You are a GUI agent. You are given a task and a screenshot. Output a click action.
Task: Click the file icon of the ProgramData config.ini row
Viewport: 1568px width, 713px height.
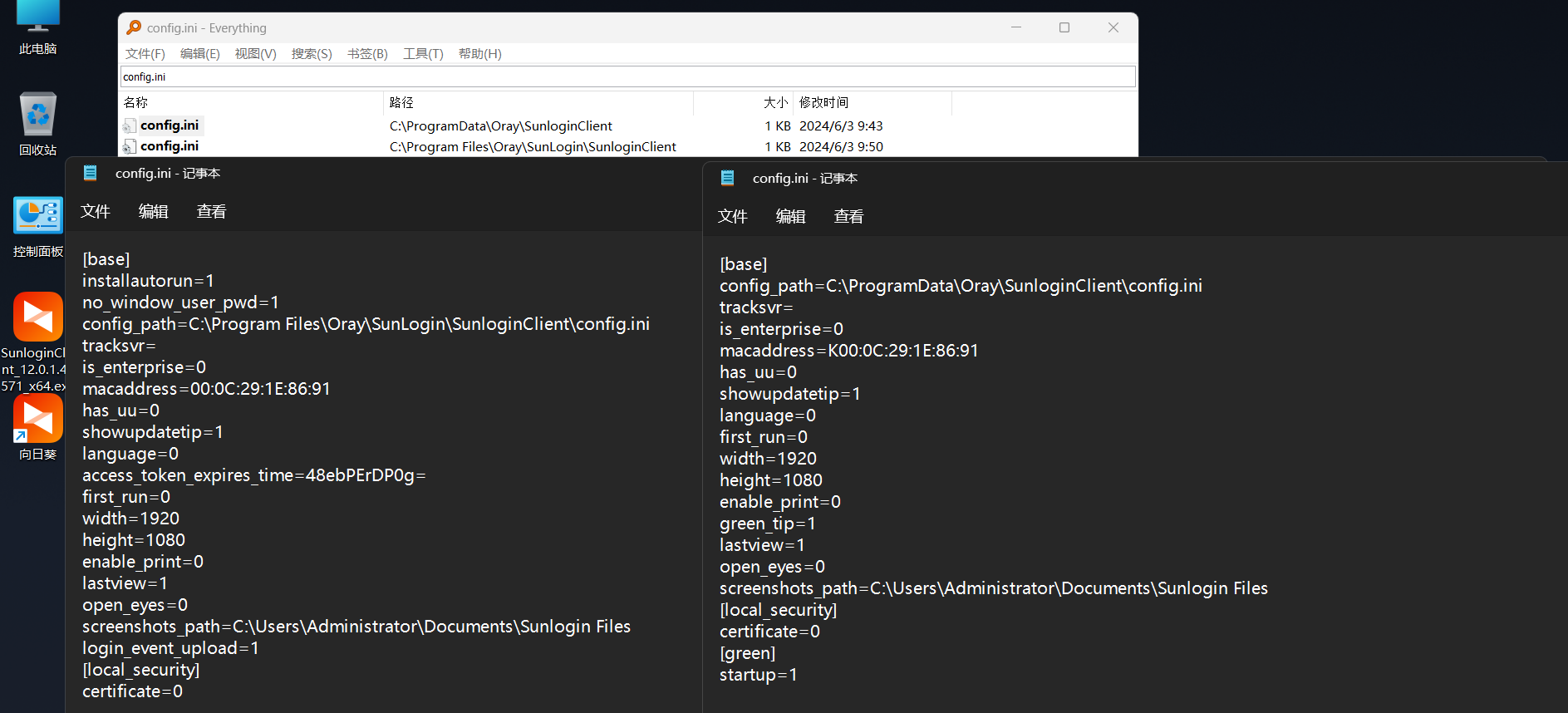(x=130, y=125)
